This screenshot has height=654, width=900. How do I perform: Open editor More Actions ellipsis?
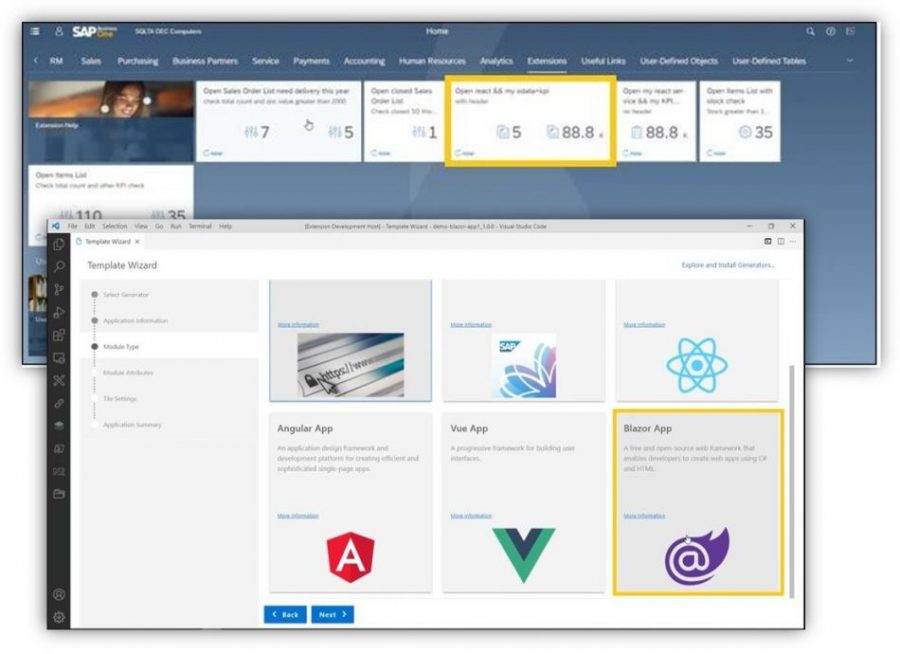[x=793, y=242]
